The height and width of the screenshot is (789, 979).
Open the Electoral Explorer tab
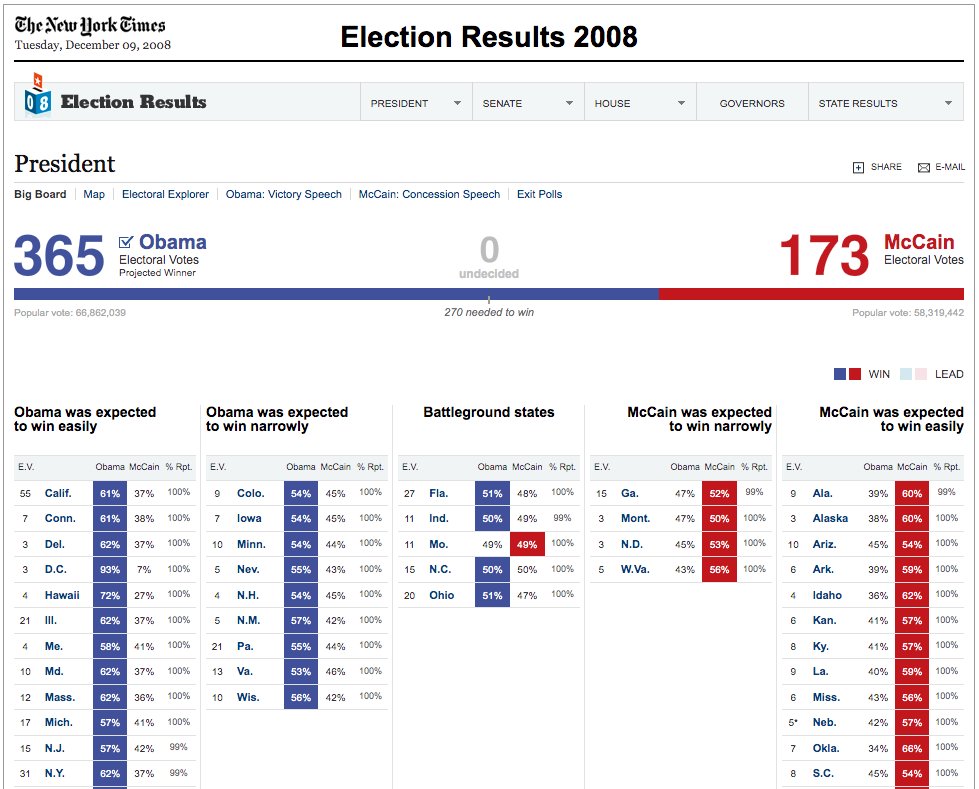click(165, 194)
